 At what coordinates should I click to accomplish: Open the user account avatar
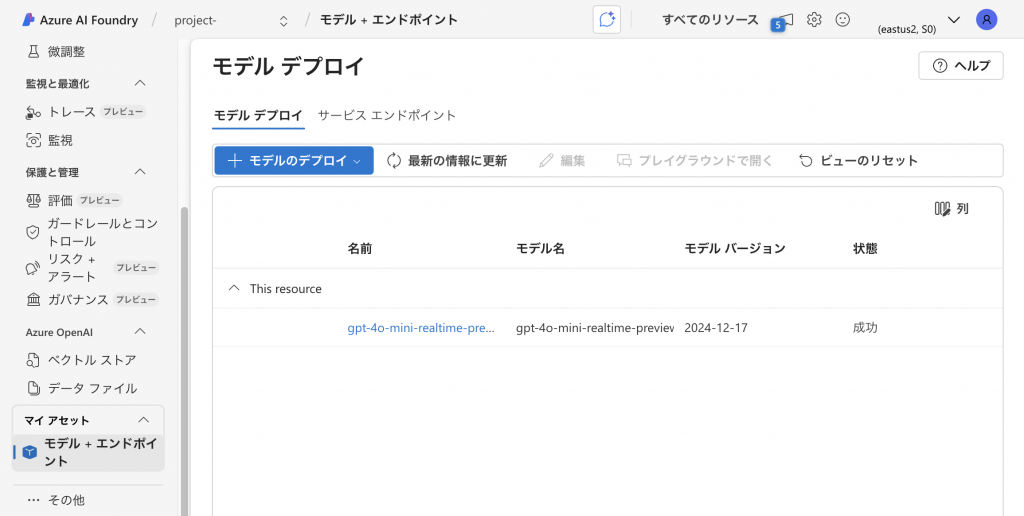tap(987, 20)
